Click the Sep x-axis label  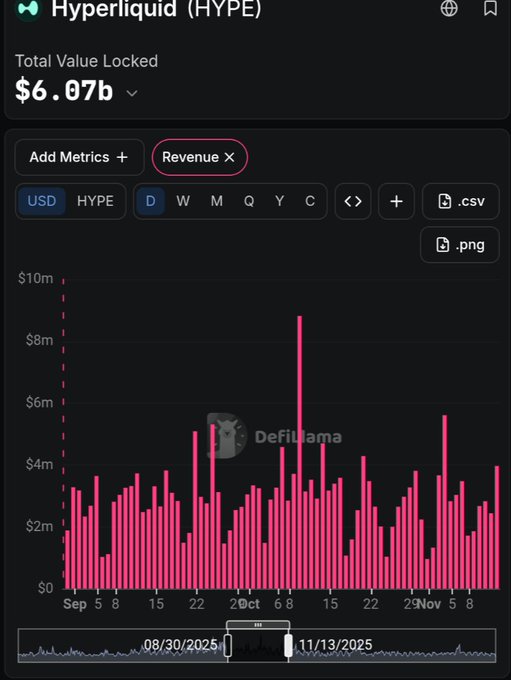(x=75, y=604)
